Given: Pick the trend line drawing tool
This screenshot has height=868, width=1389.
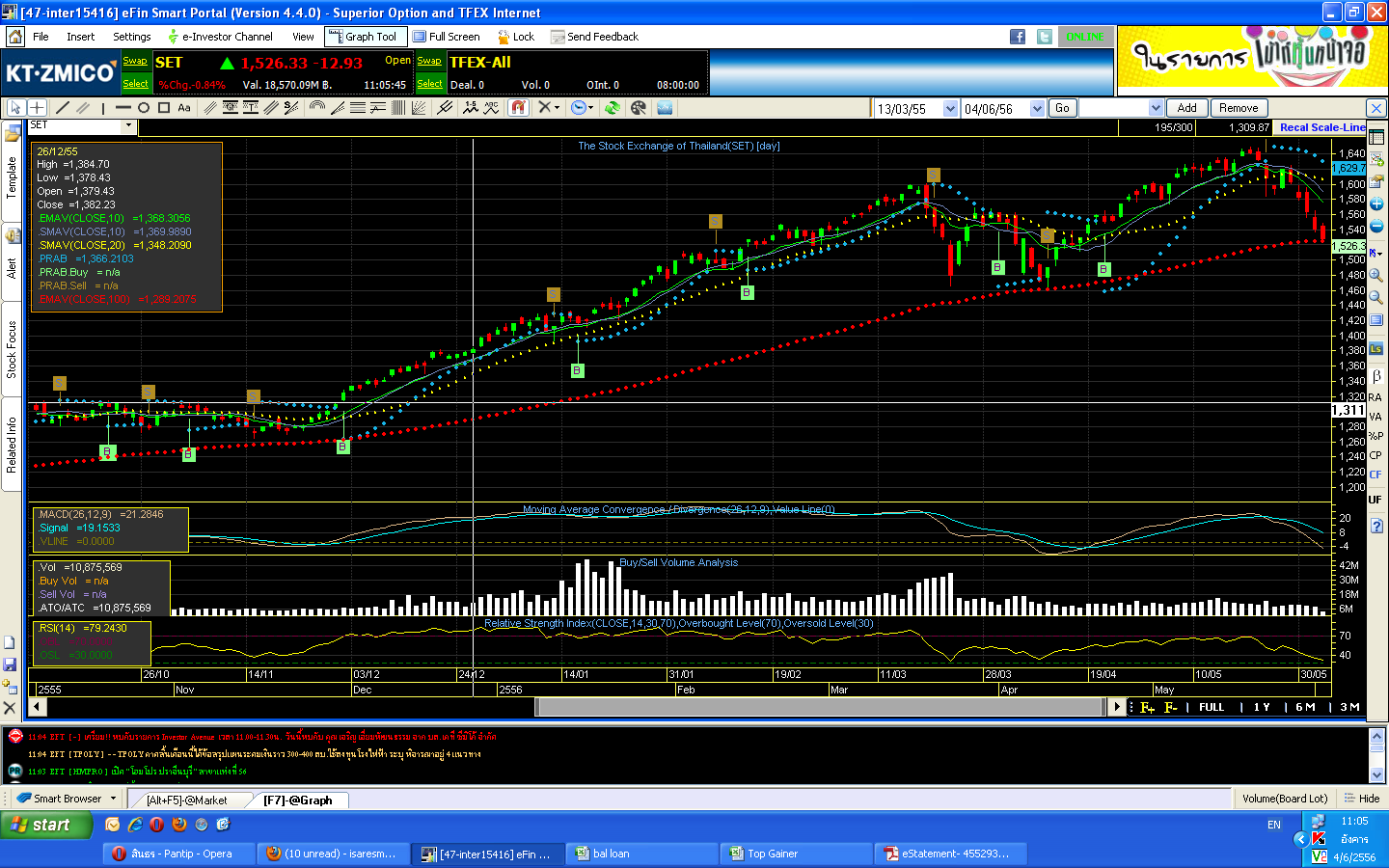Looking at the screenshot, I should (x=63, y=108).
